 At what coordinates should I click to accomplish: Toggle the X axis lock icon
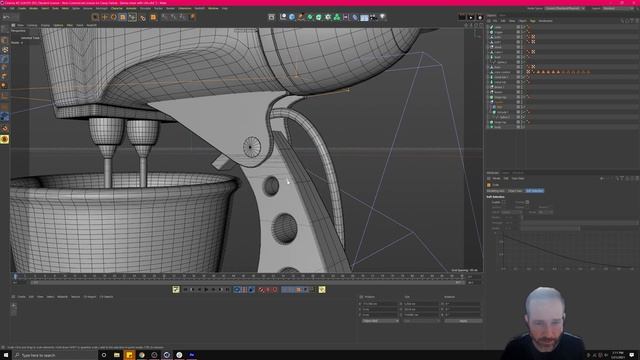tap(164, 17)
